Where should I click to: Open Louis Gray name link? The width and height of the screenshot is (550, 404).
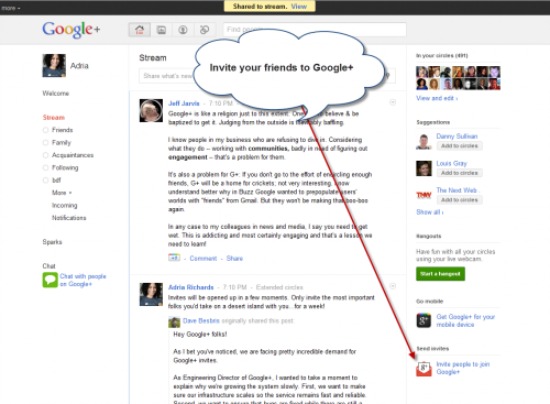(x=451, y=163)
